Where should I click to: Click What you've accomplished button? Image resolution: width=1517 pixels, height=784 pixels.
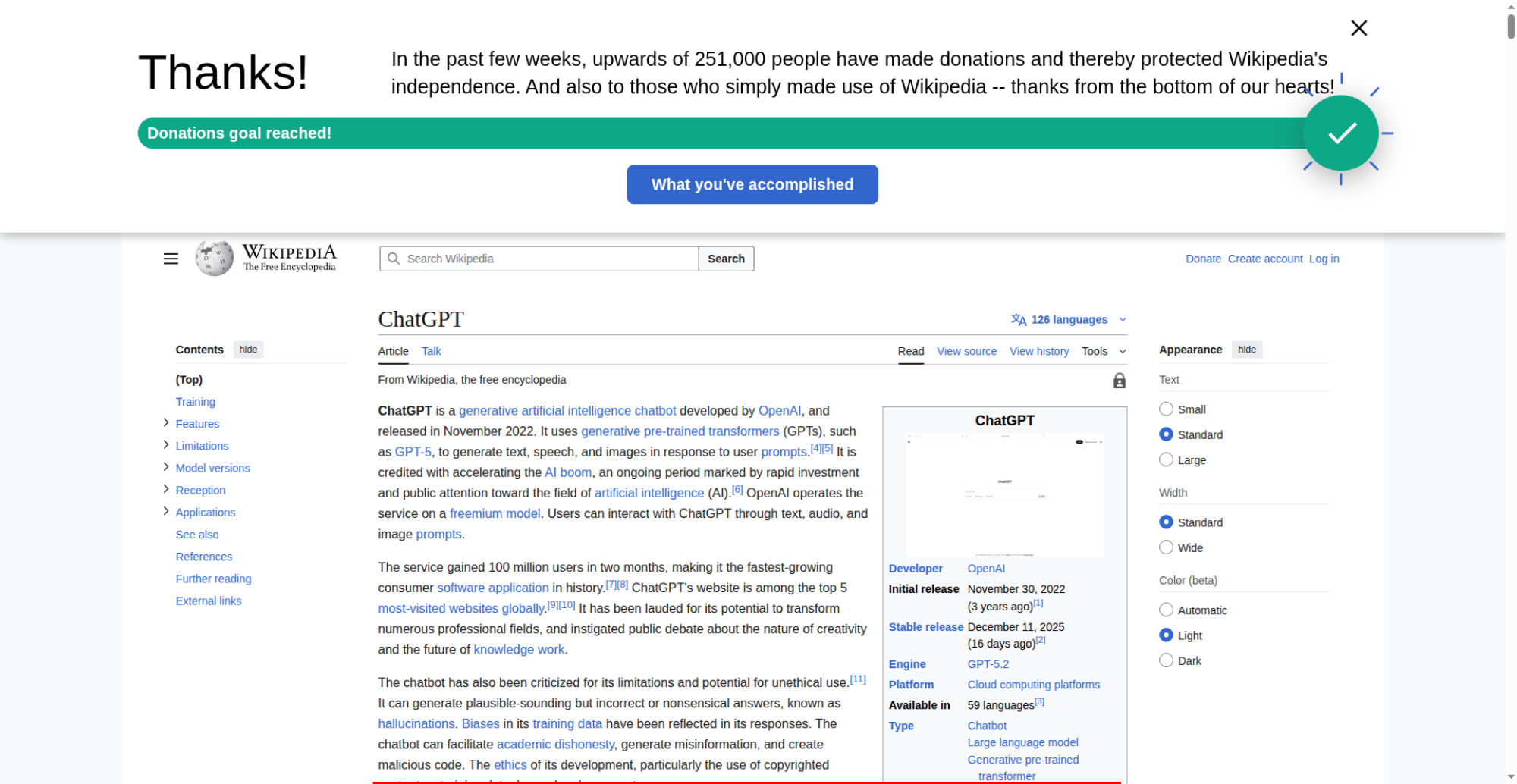[752, 184]
